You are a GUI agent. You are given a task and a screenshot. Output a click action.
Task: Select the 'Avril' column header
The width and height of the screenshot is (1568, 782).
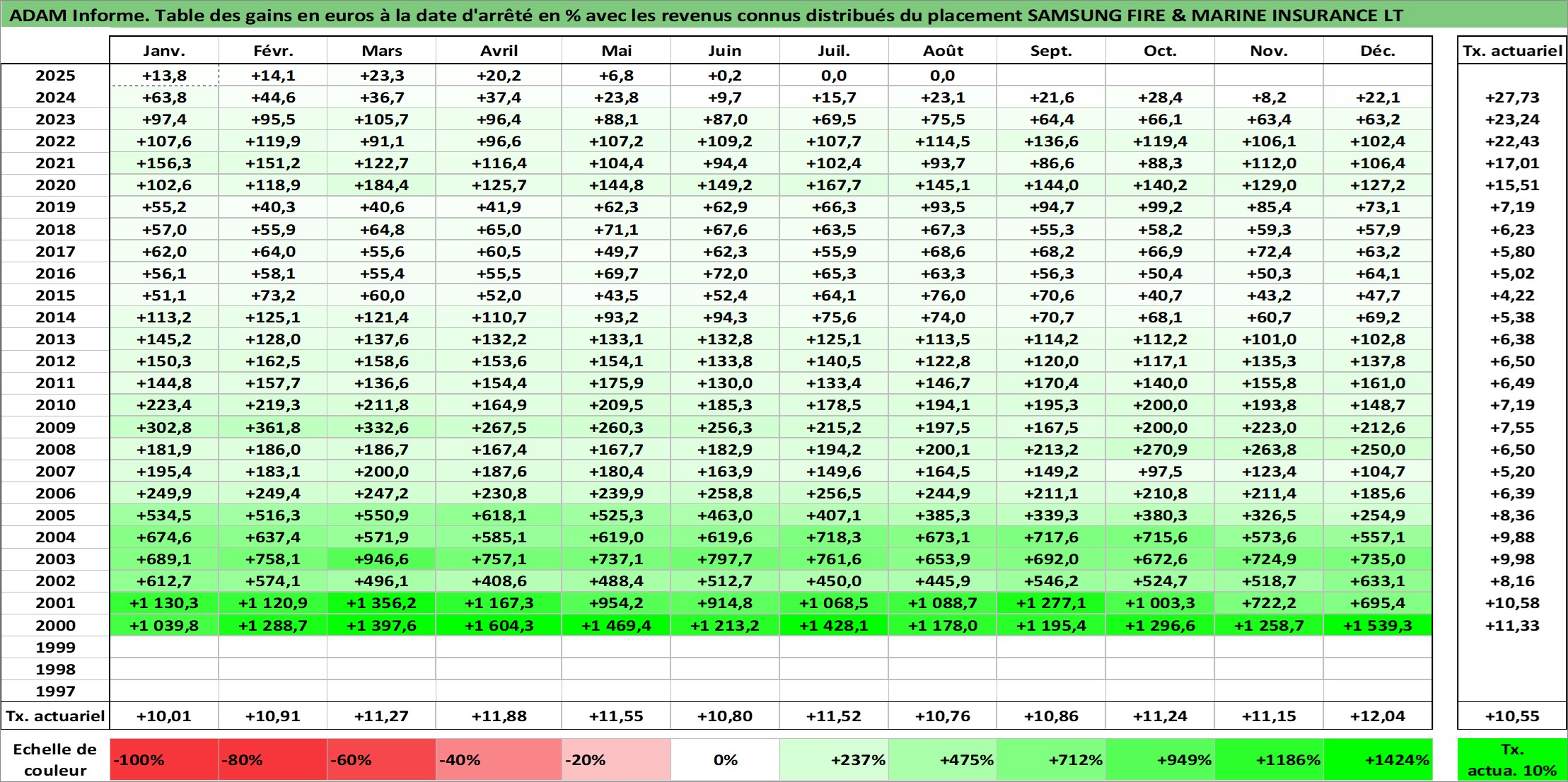click(x=499, y=50)
